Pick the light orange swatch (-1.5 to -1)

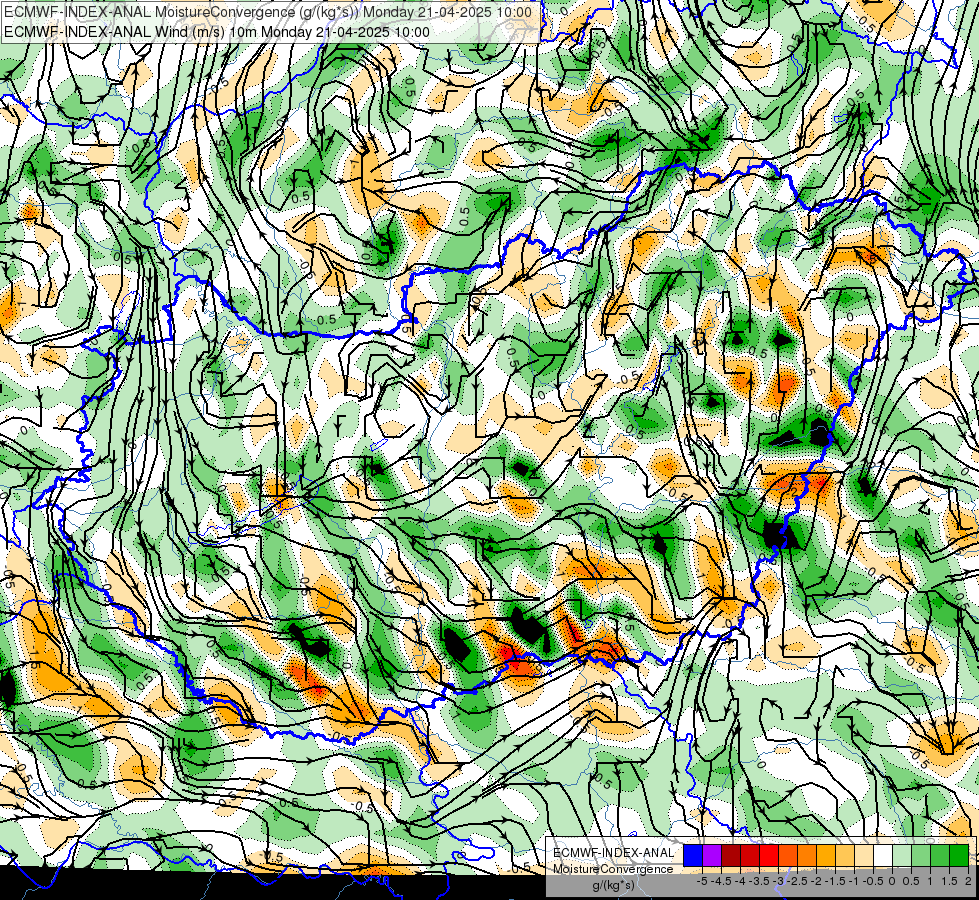(x=845, y=855)
